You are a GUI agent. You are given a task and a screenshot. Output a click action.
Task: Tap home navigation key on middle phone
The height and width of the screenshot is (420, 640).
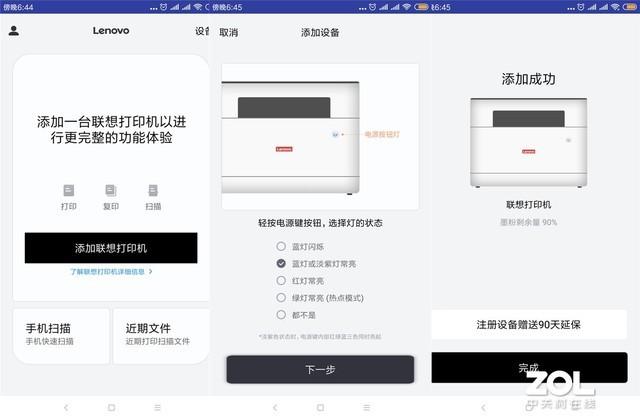click(x=320, y=407)
